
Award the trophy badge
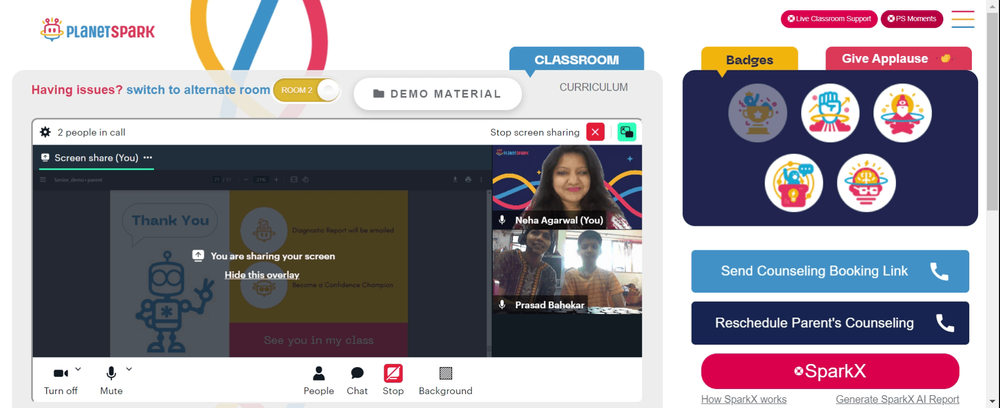coord(758,113)
